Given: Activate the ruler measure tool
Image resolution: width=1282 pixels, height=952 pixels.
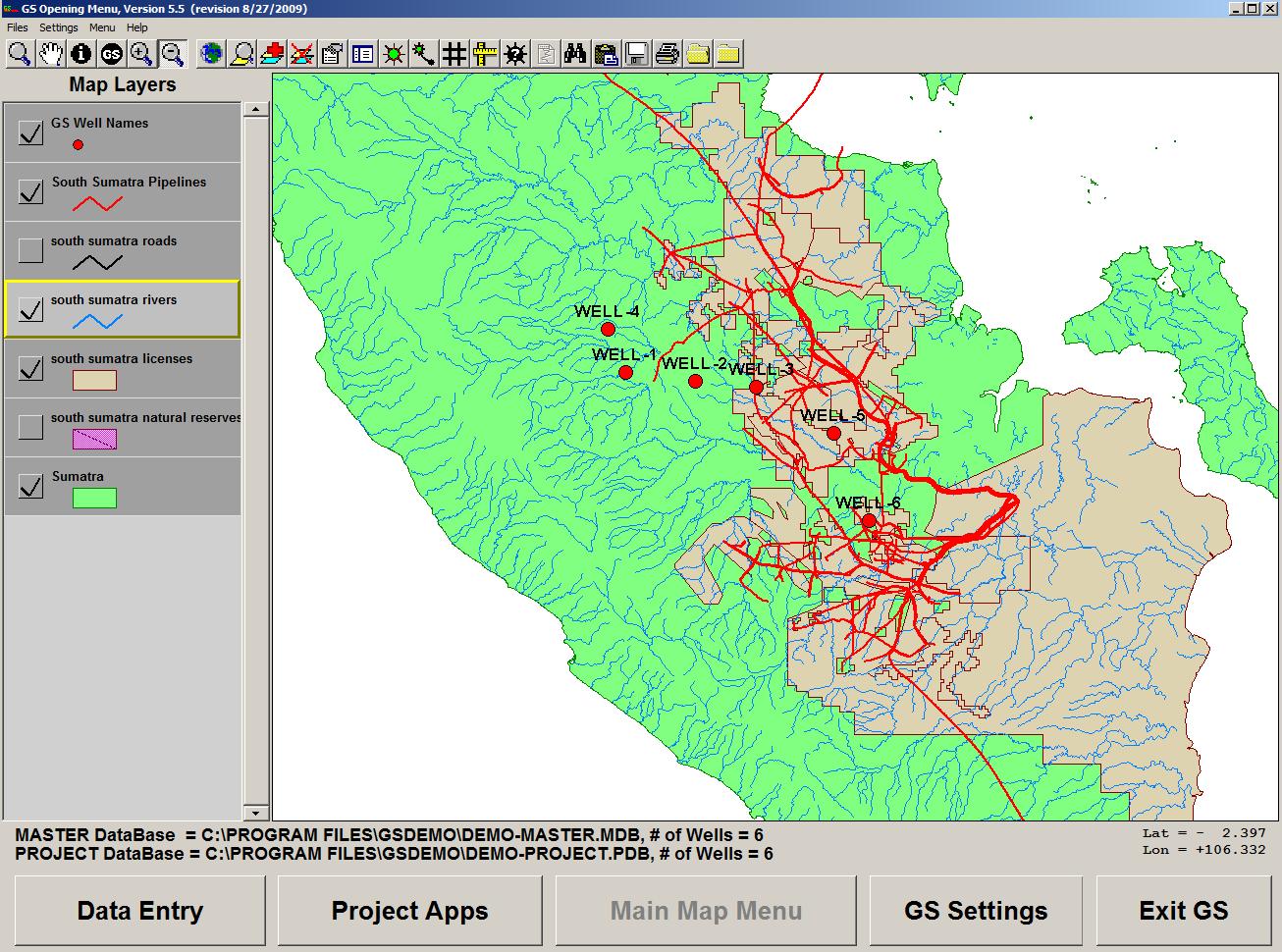Looking at the screenshot, I should pos(483,54).
